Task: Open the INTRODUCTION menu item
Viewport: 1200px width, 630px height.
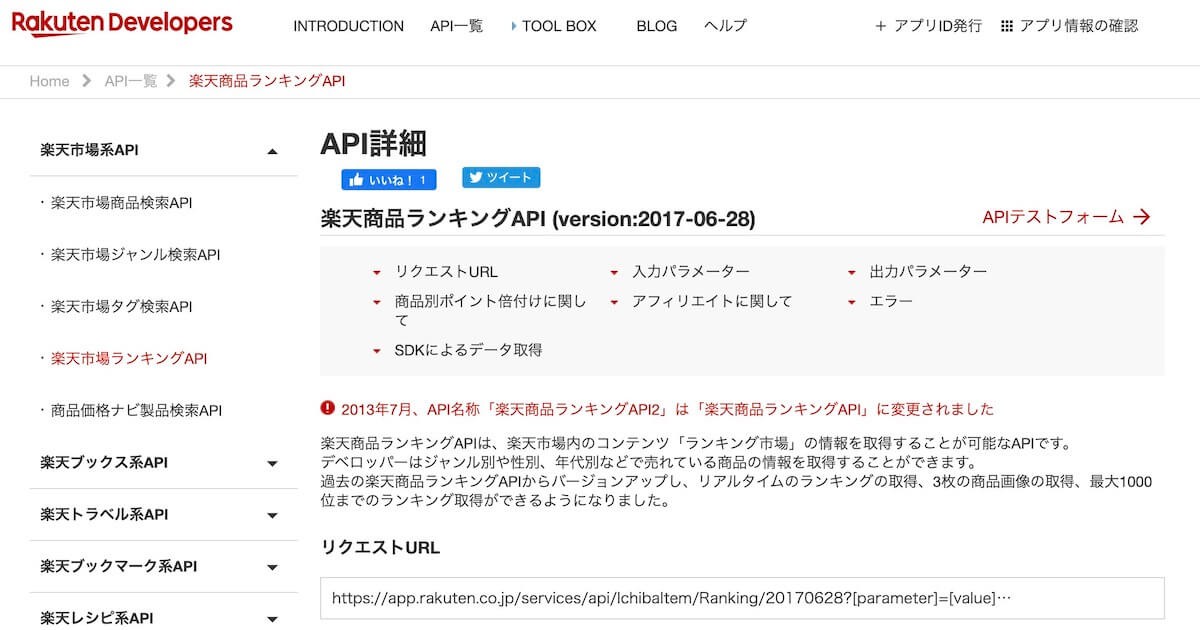Action: [348, 26]
